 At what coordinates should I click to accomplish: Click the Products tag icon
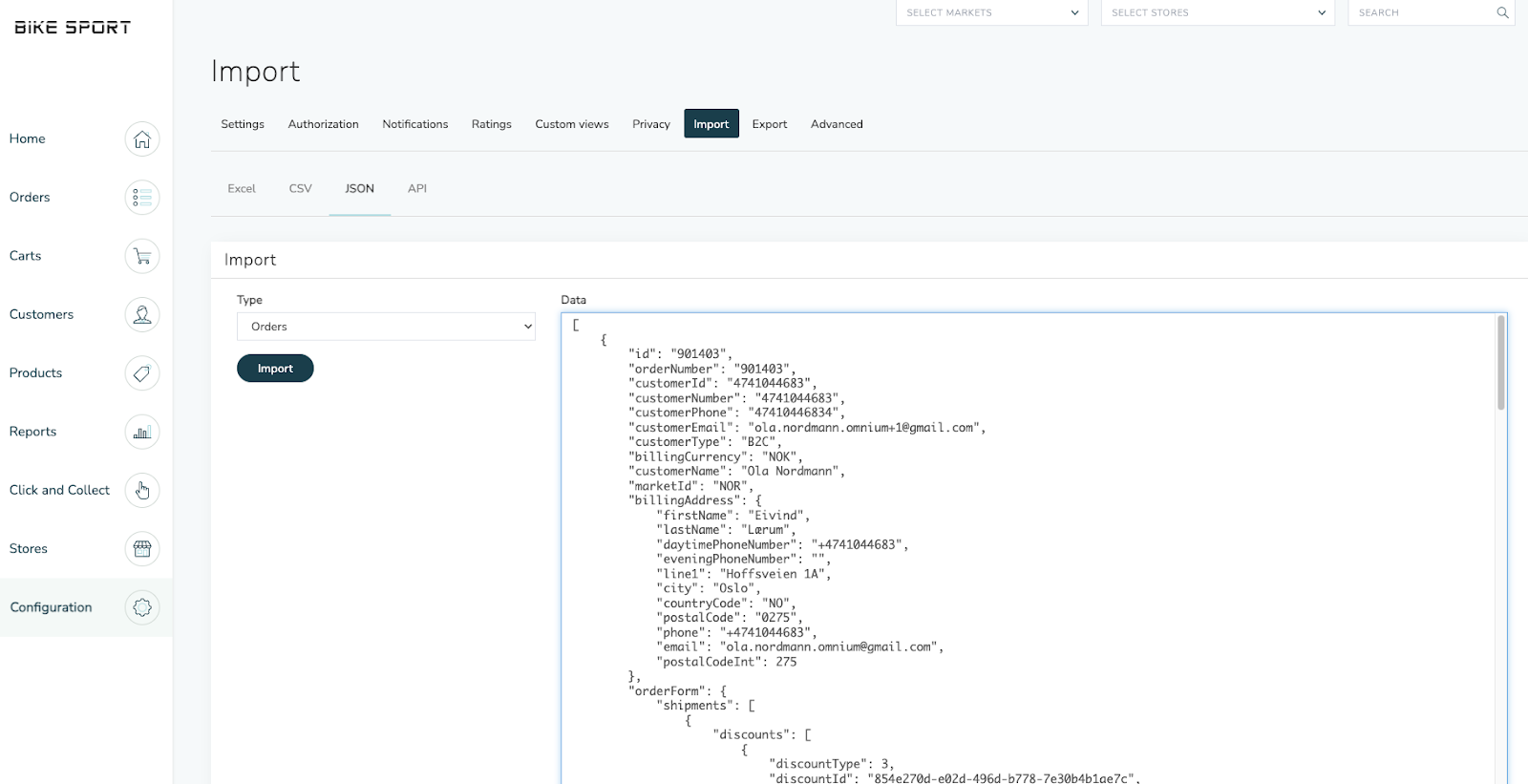point(142,373)
